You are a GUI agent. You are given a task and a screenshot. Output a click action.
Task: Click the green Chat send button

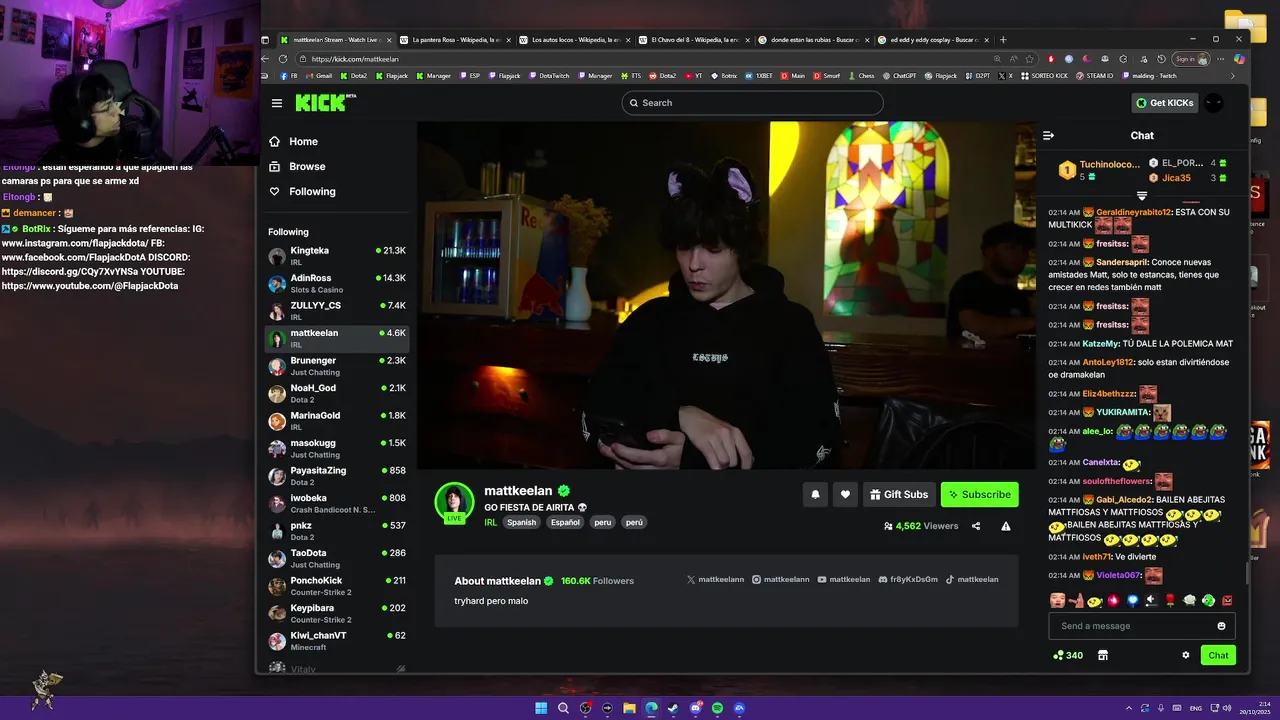[1218, 655]
